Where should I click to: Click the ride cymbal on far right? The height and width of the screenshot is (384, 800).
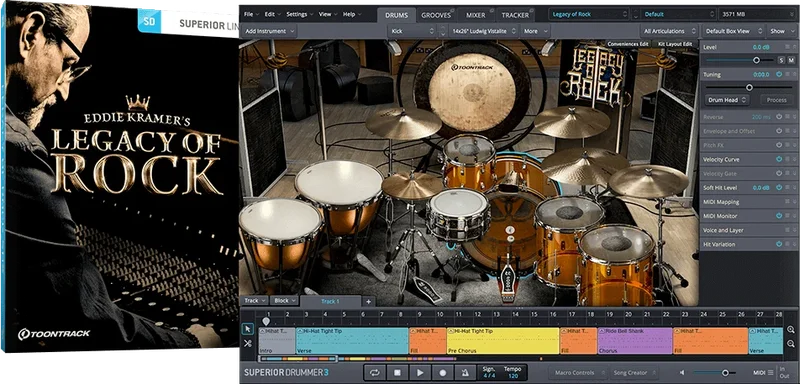click(x=648, y=181)
